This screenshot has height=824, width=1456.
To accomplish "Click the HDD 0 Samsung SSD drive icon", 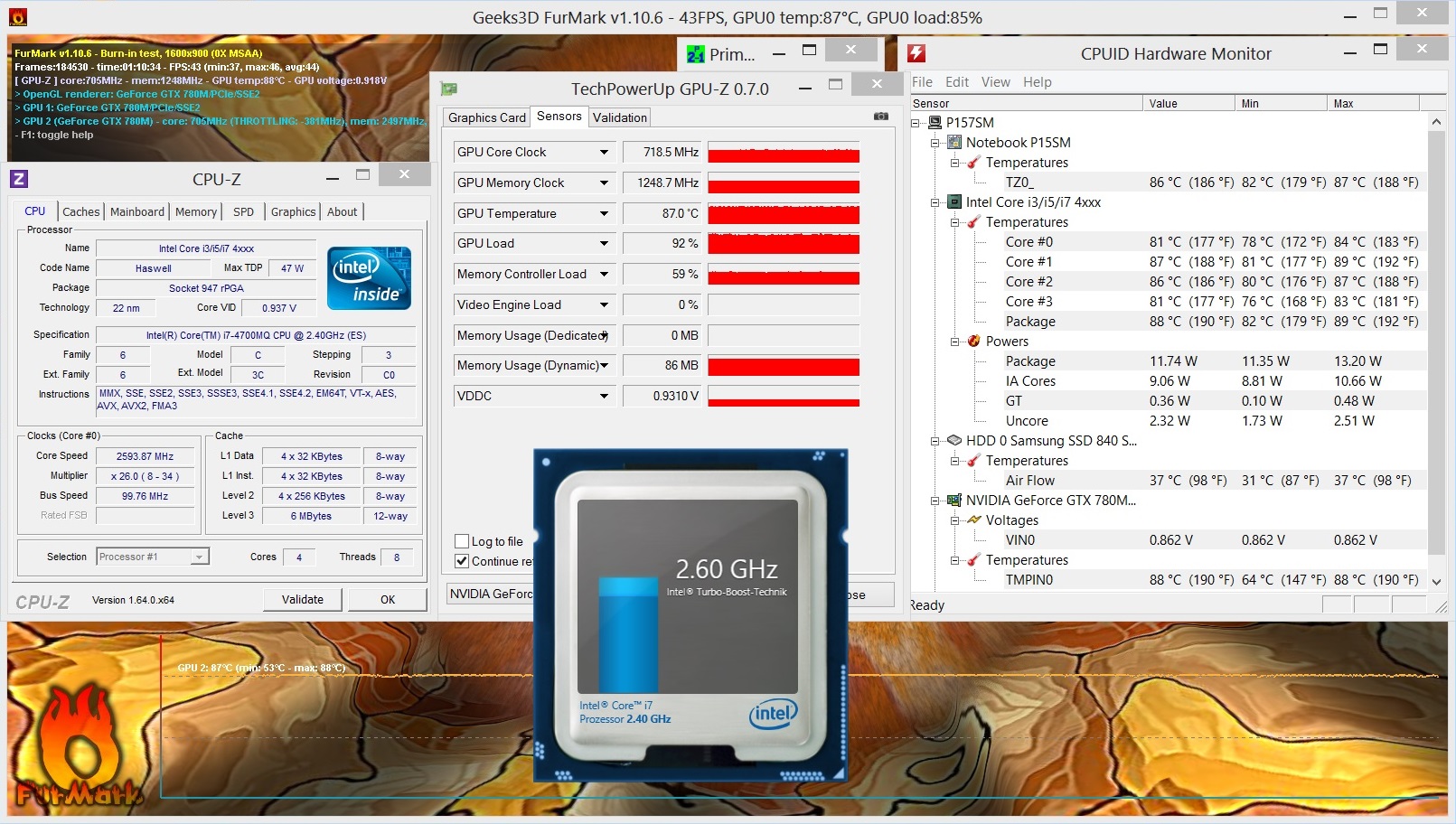I will point(953,440).
